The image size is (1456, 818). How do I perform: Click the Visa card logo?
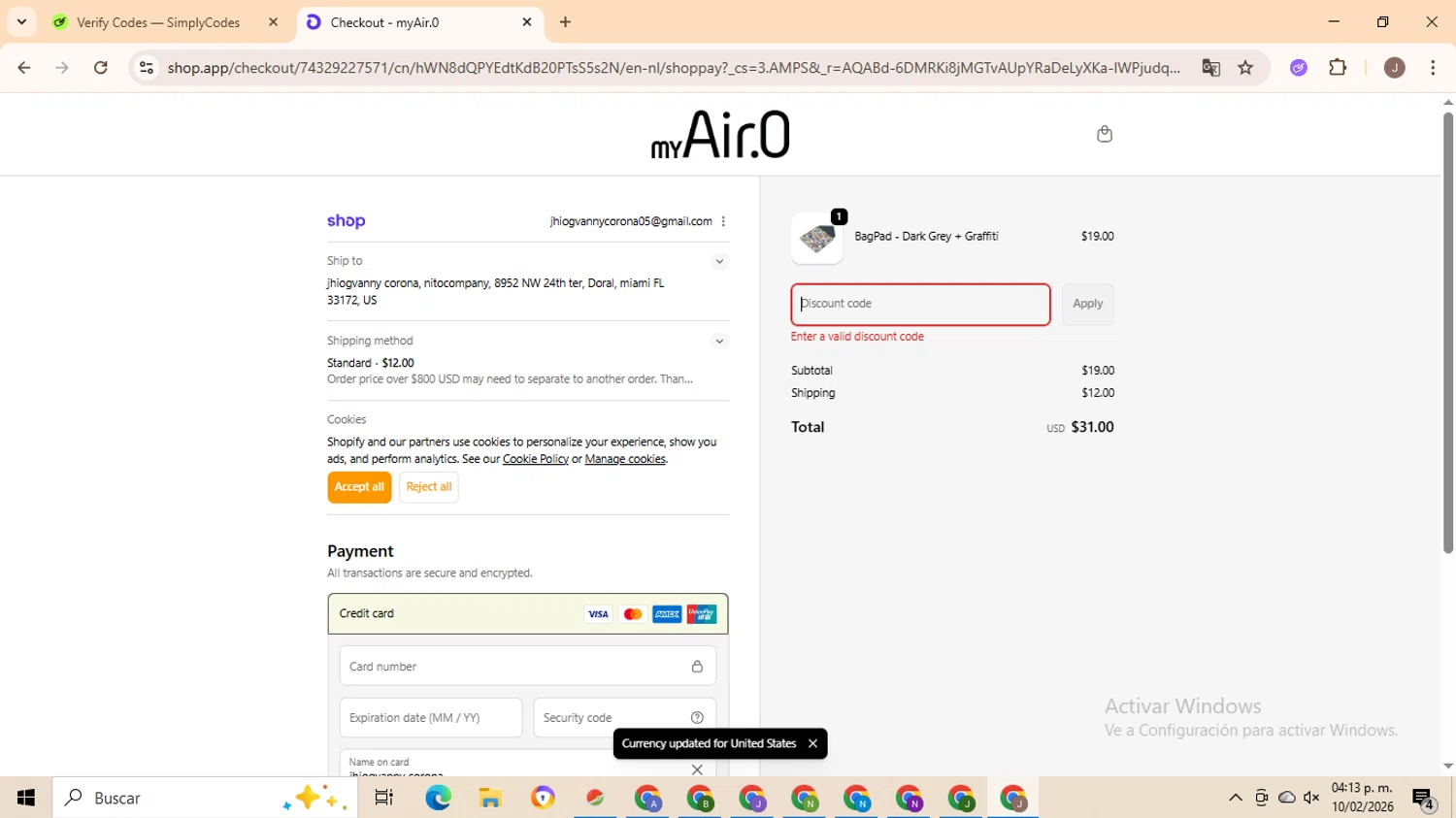click(x=598, y=614)
